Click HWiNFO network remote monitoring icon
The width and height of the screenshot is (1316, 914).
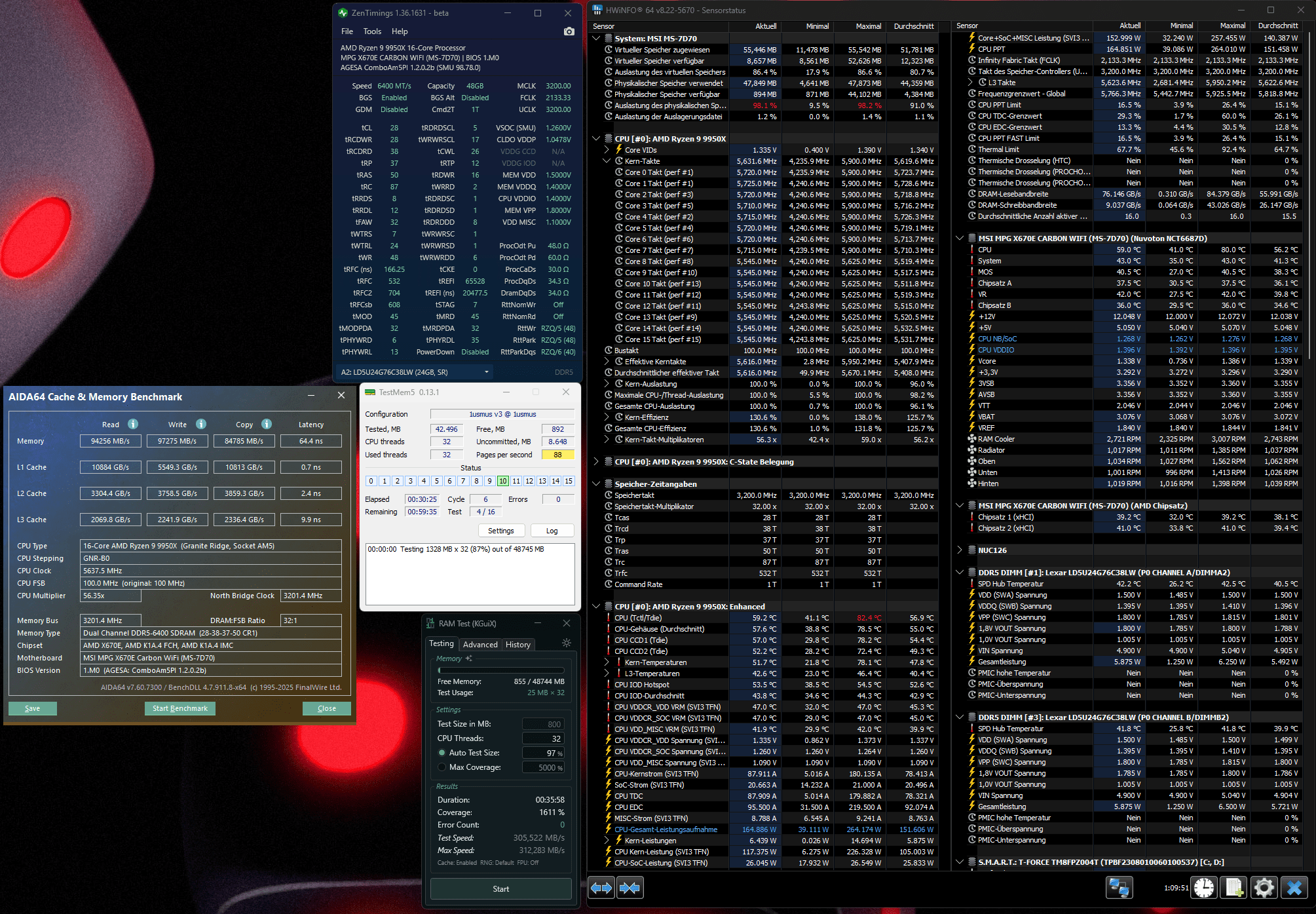tap(1119, 888)
